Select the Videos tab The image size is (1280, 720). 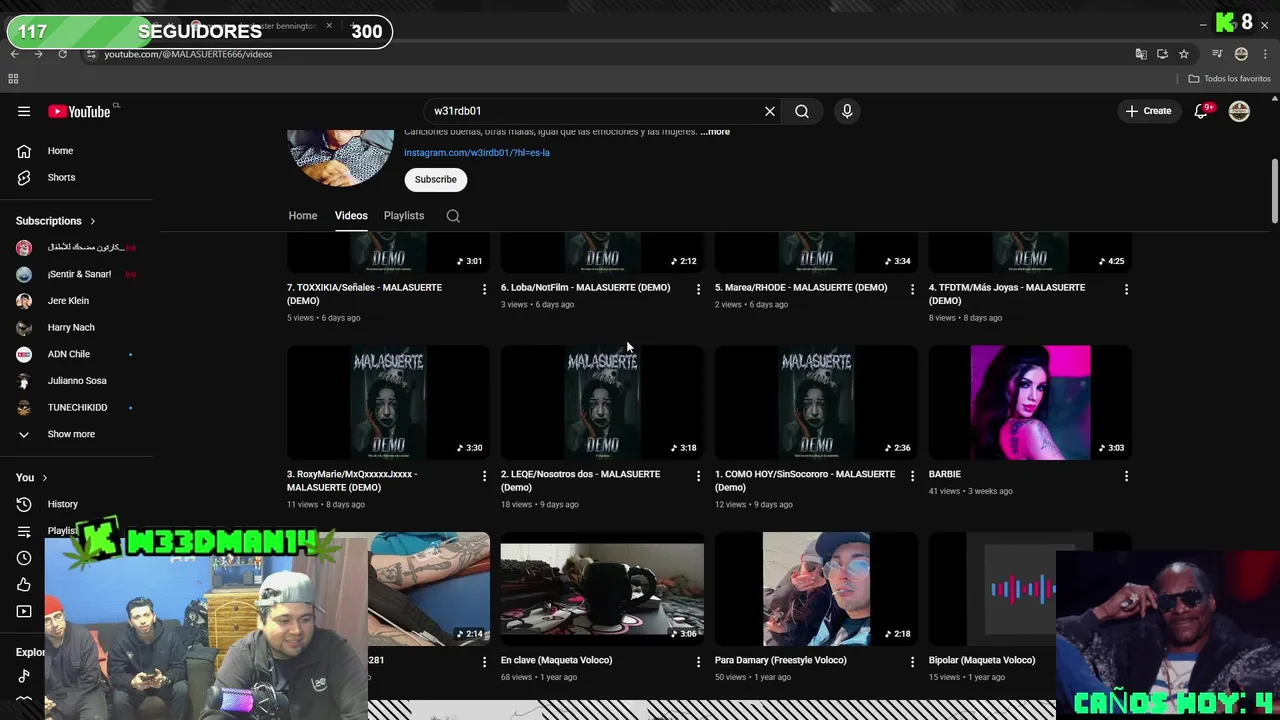tap(351, 216)
